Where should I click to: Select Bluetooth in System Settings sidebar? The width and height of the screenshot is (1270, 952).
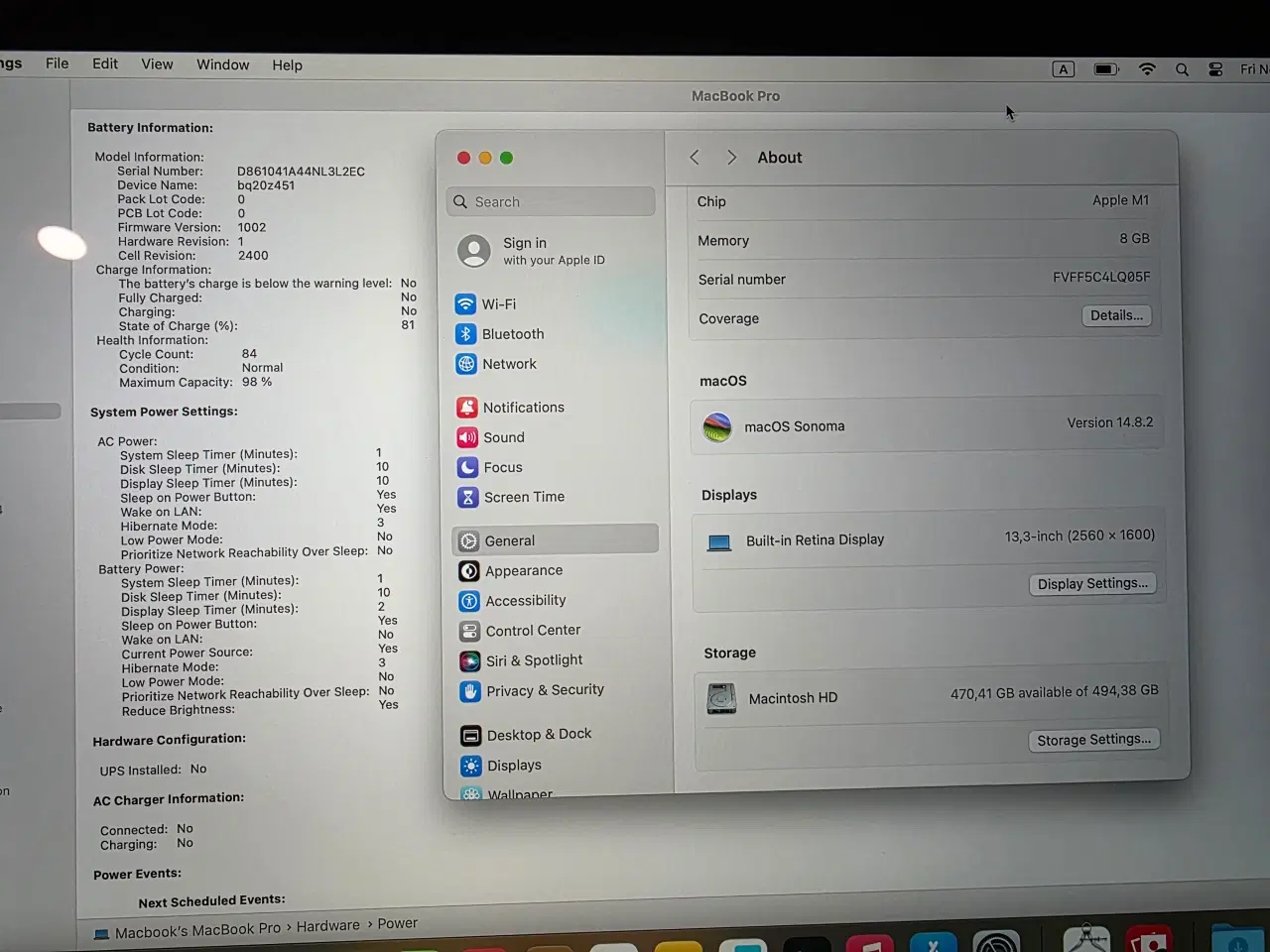tap(512, 334)
